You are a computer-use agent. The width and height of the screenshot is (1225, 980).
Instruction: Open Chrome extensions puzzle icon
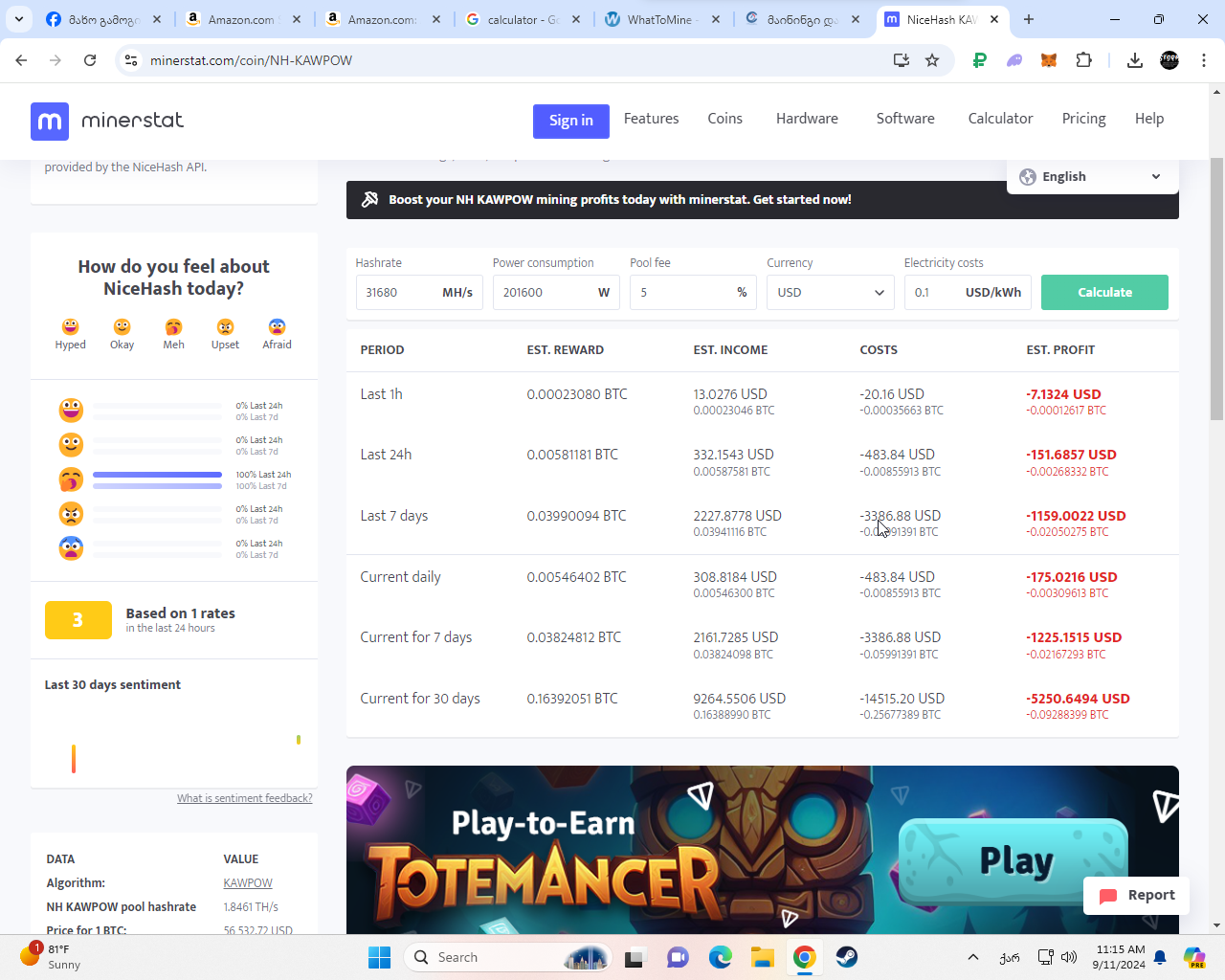click(1083, 60)
